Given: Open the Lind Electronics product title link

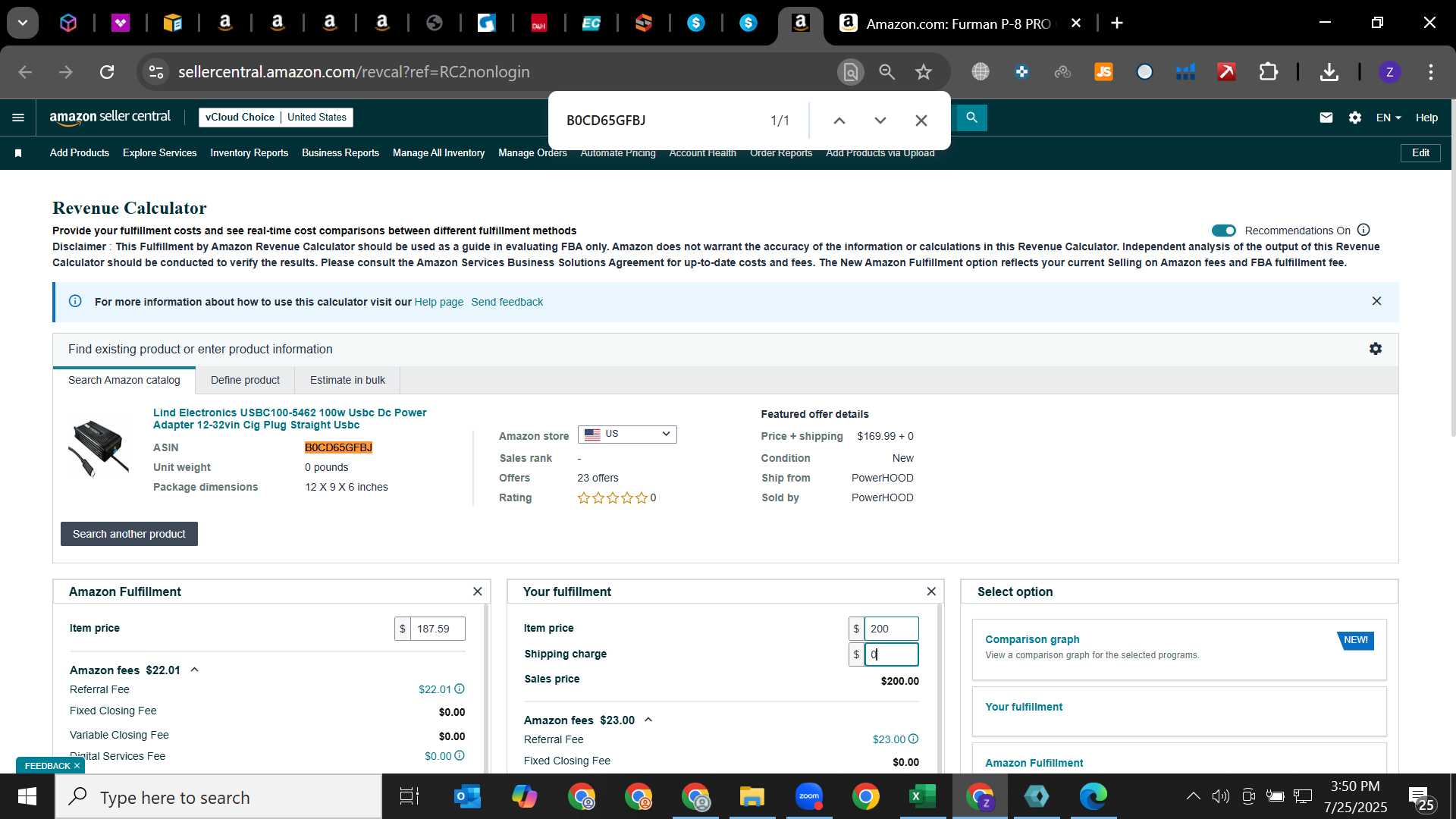Looking at the screenshot, I should click(x=290, y=419).
